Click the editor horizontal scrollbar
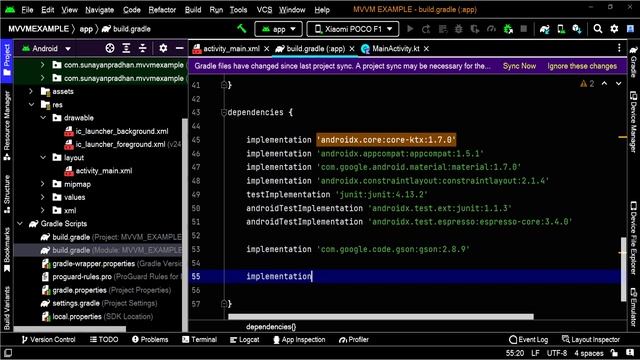 (380, 316)
